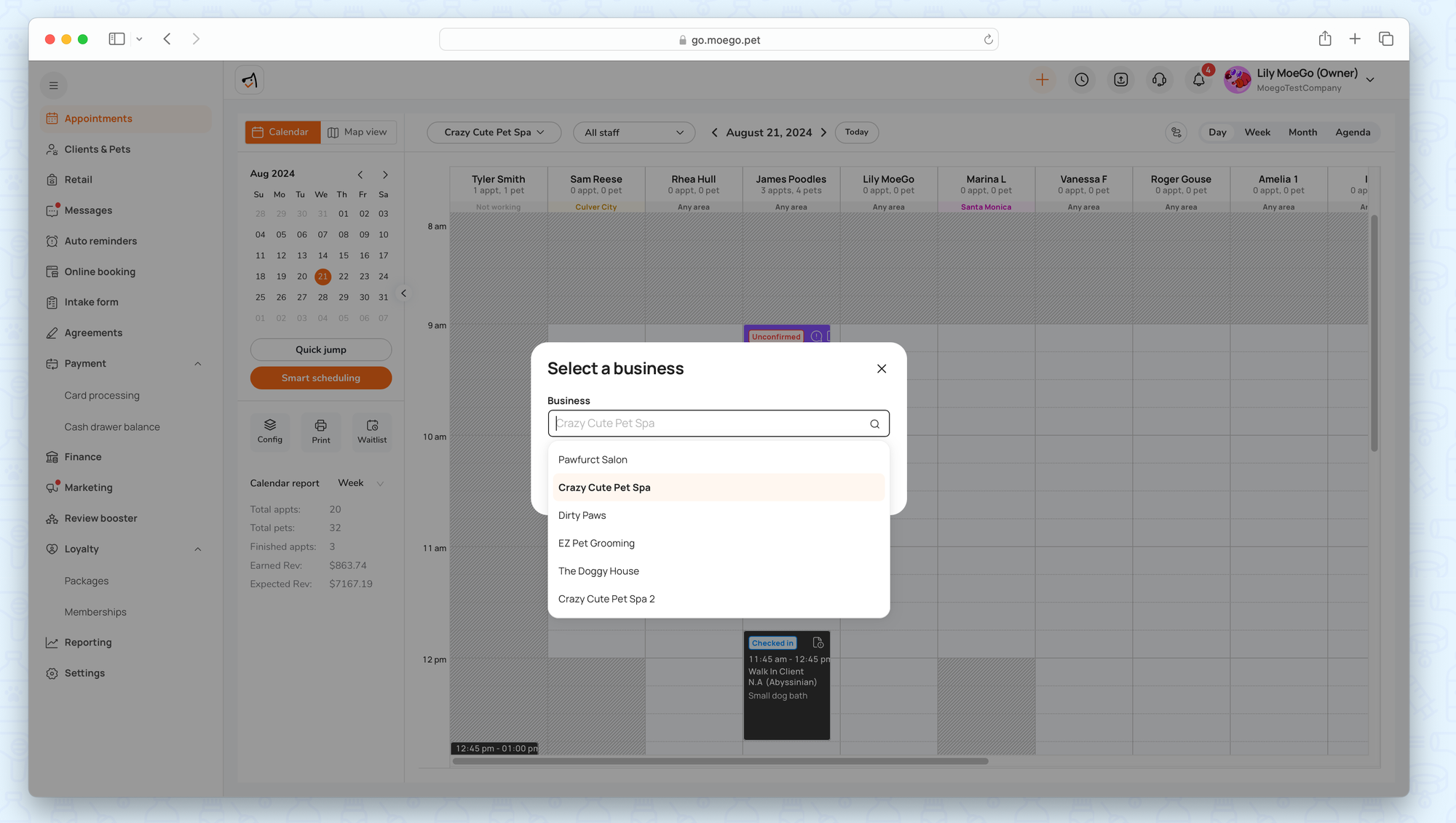1456x823 pixels.
Task: Click the horizontal calendar scrollbar
Action: coord(720,761)
